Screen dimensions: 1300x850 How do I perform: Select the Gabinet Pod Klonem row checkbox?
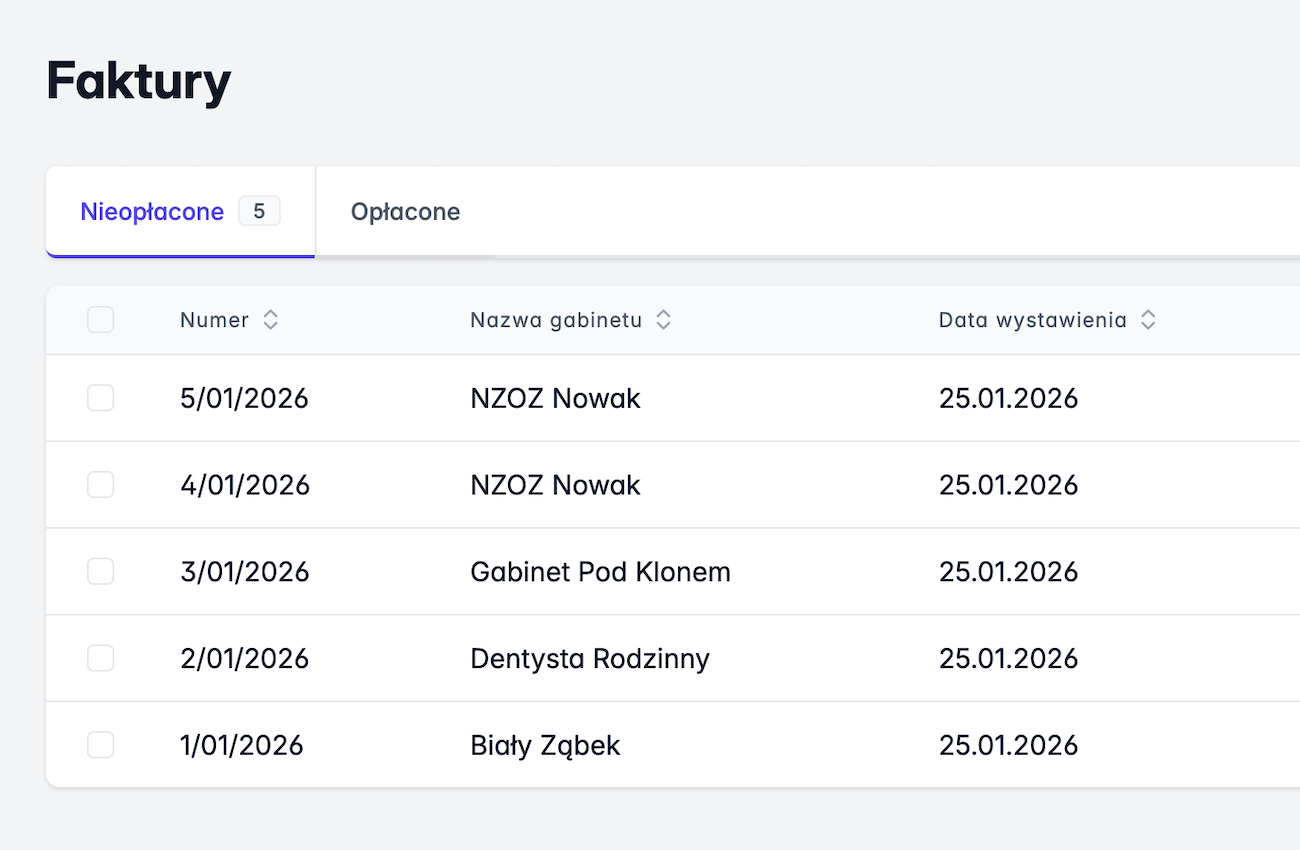[100, 572]
